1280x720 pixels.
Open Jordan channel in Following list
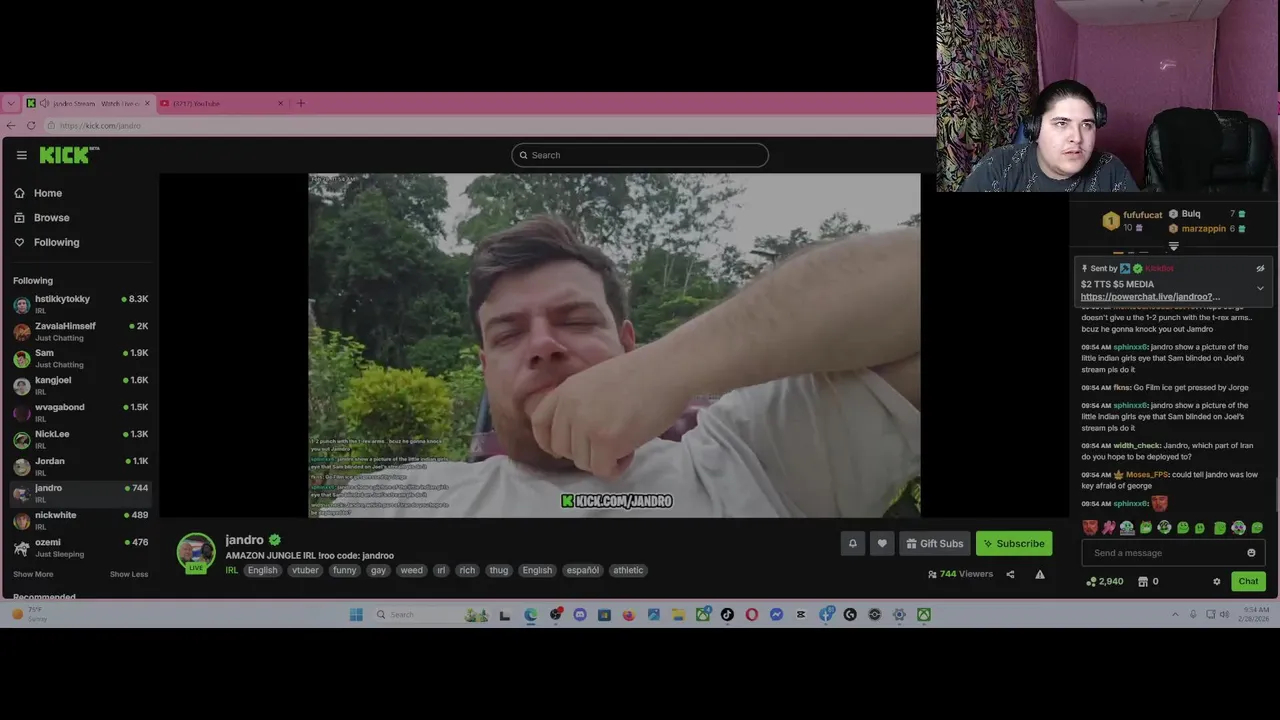pos(80,466)
